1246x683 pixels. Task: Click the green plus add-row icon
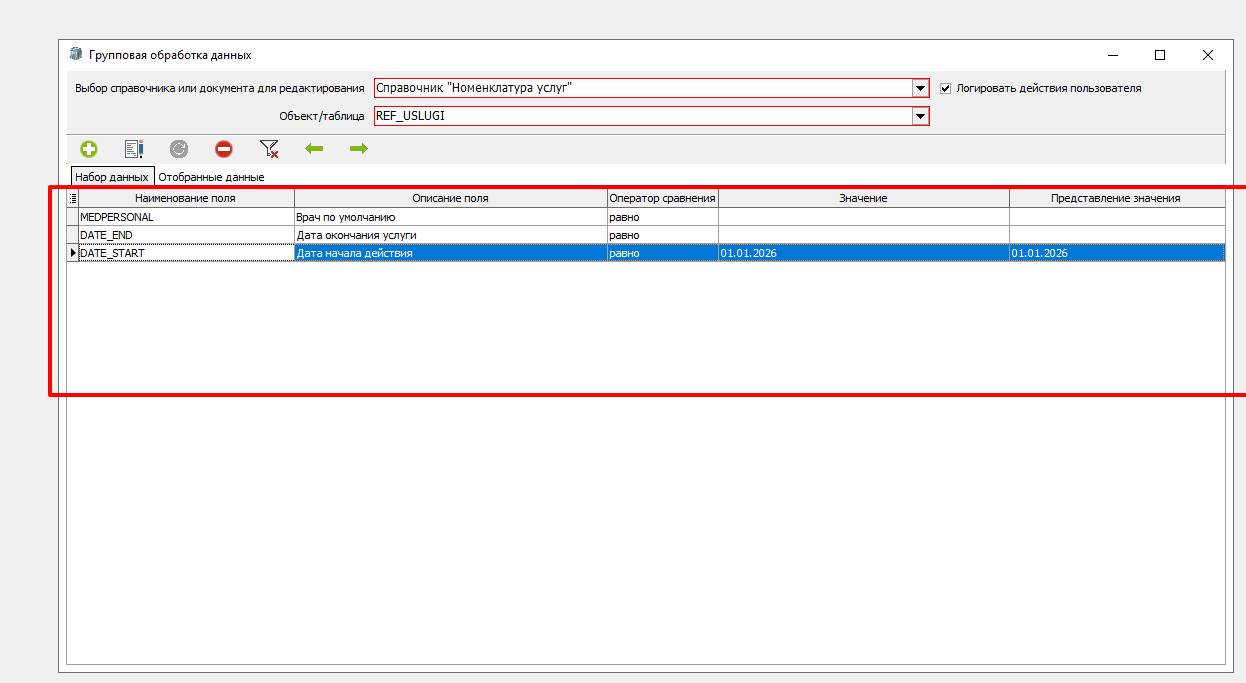tap(89, 149)
